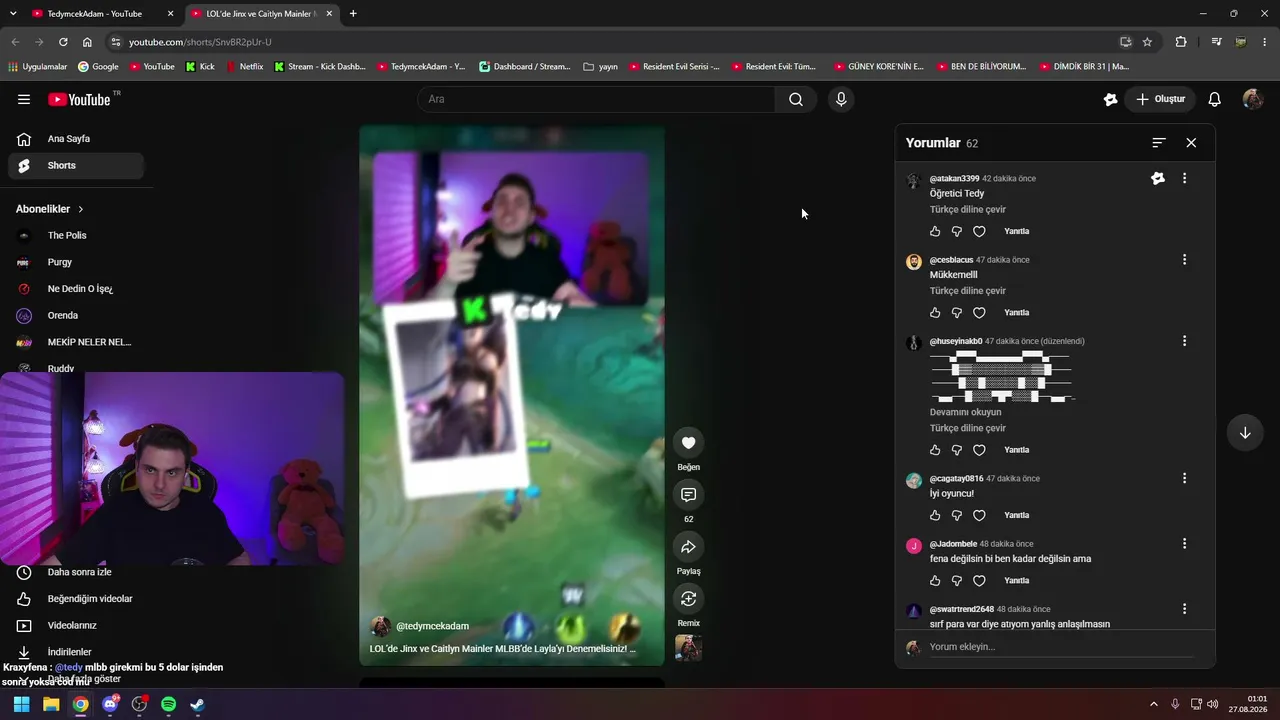Viewport: 1280px width, 720px height.
Task: Open YouTube notifications bell
Action: (1215, 99)
